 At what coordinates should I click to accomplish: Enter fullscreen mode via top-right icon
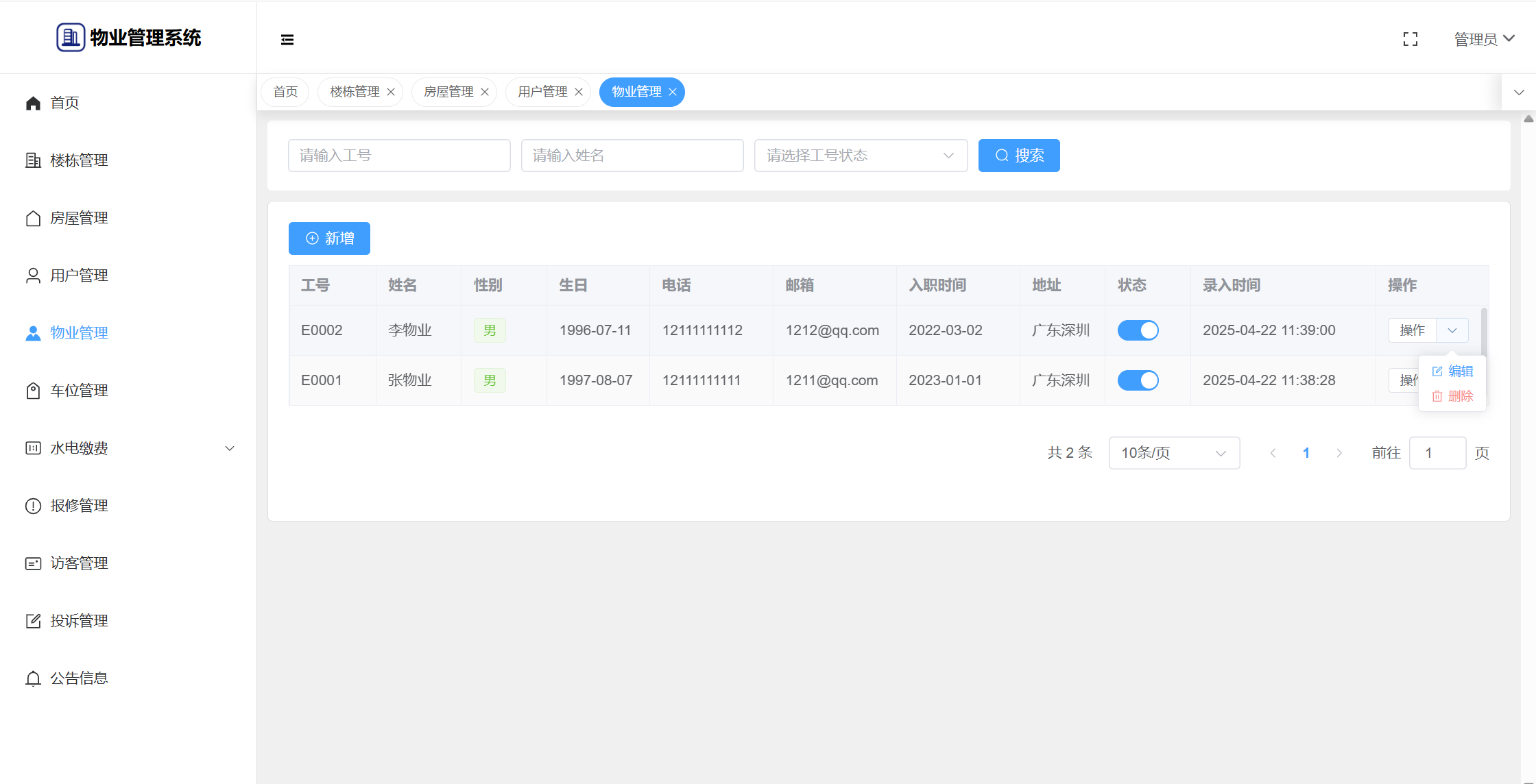point(1411,39)
